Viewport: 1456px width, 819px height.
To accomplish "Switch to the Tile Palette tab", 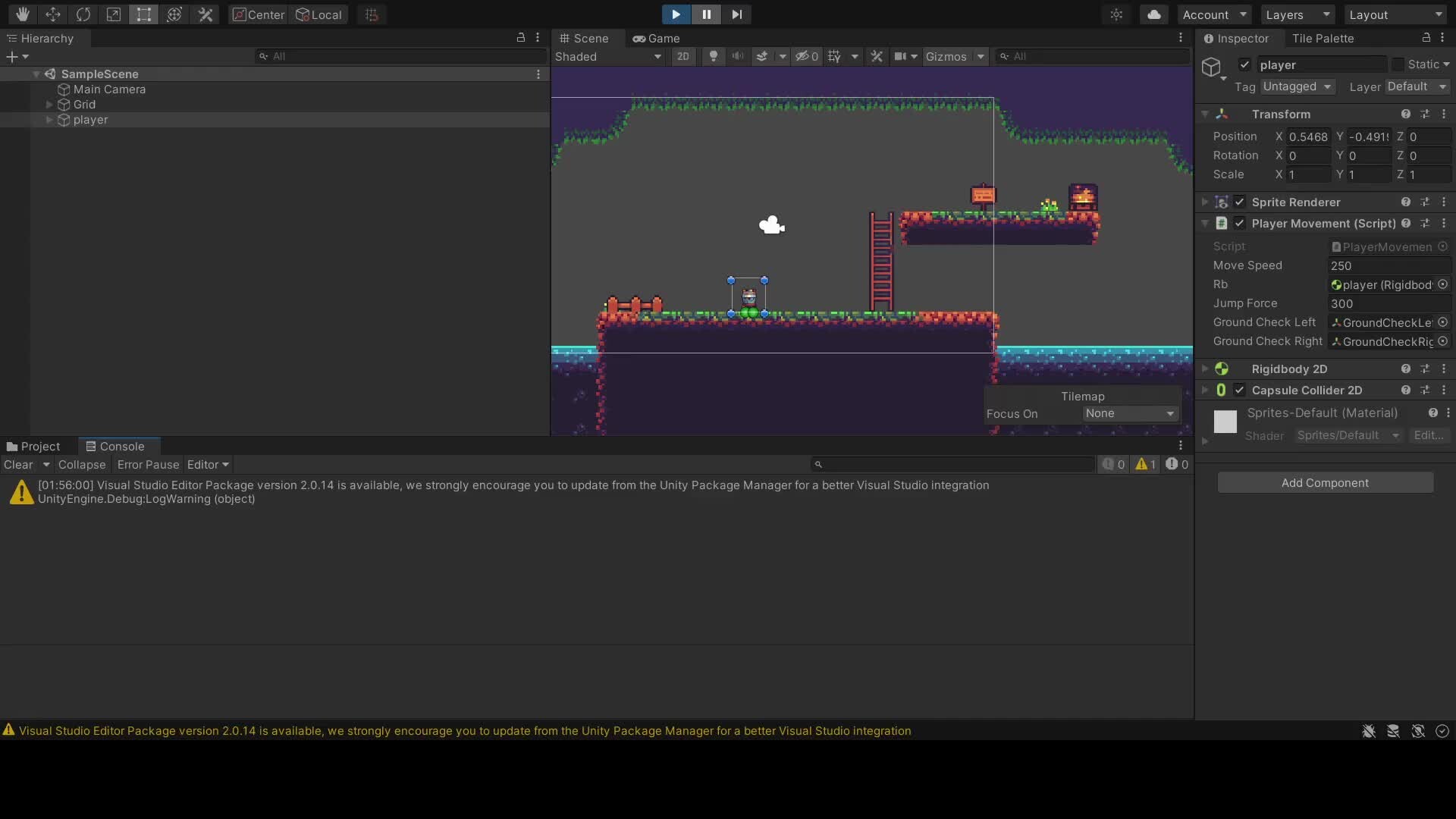I will click(x=1325, y=38).
